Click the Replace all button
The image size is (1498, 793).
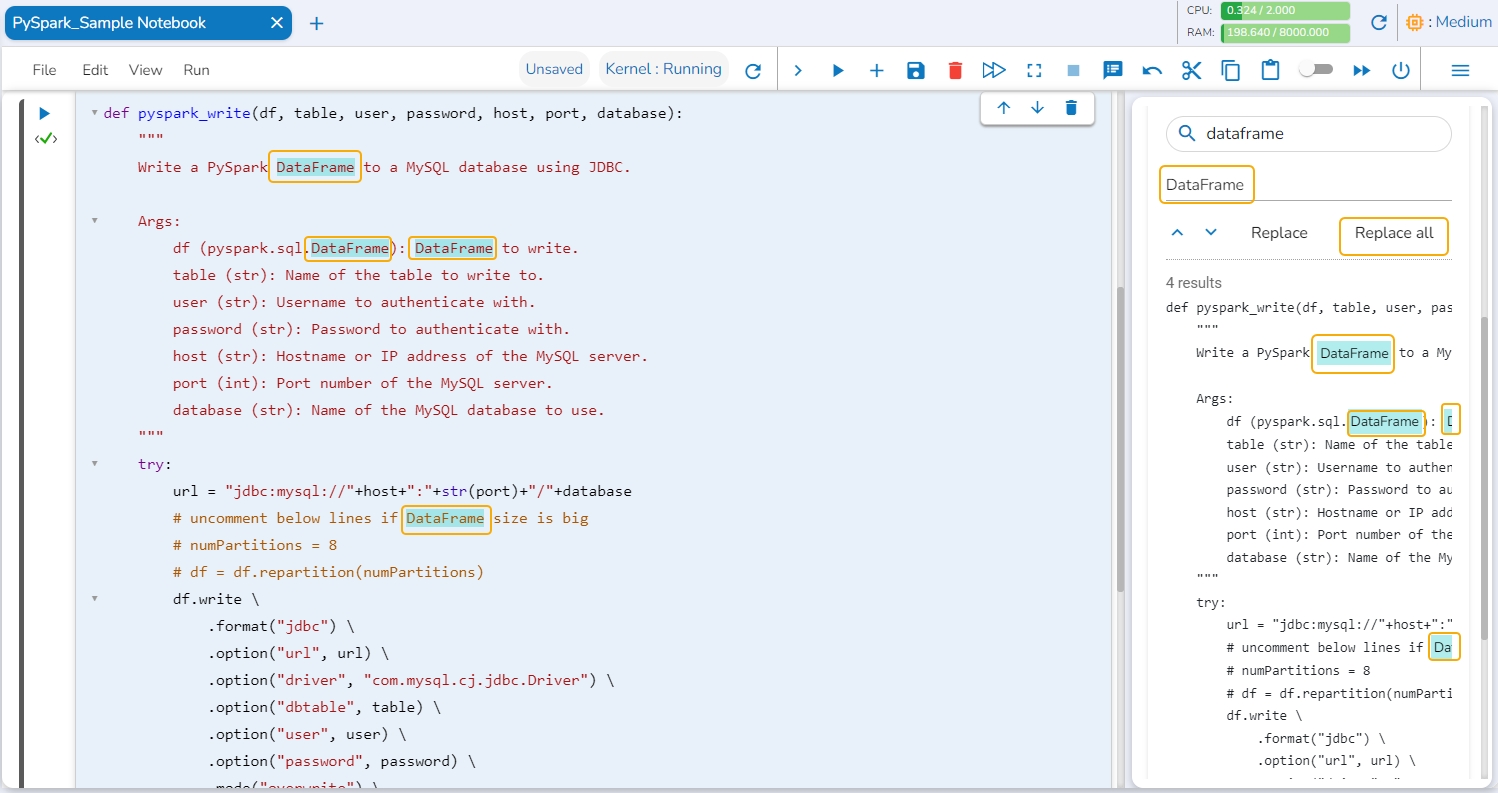click(1393, 233)
